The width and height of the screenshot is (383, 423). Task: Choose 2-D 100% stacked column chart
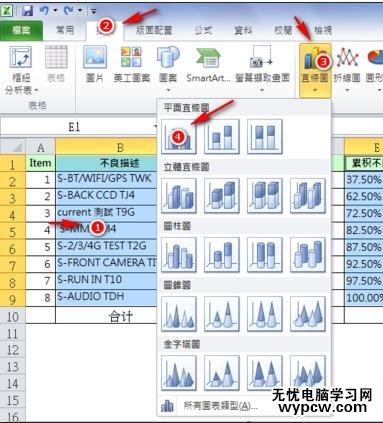(x=265, y=137)
